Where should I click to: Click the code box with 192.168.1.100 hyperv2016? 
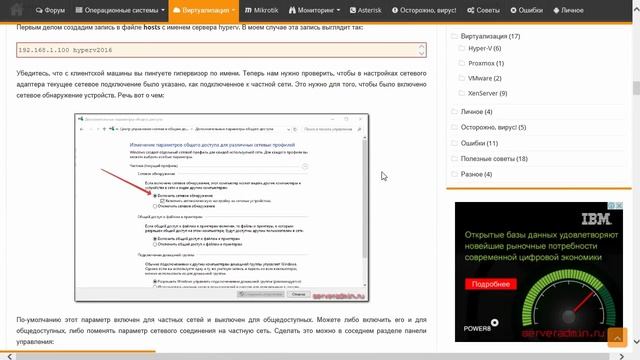222,50
